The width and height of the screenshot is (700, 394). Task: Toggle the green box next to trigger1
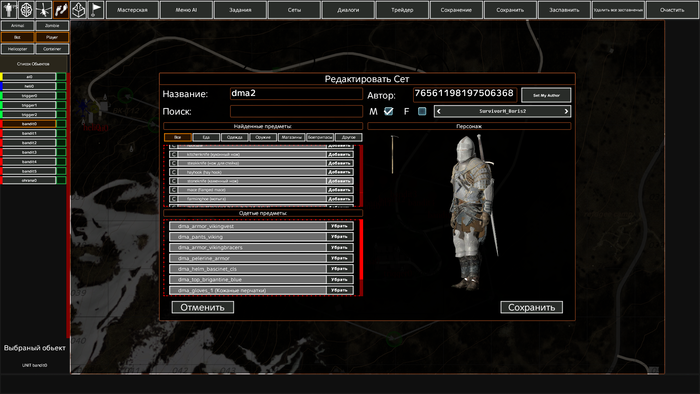pyautogui.click(x=61, y=105)
